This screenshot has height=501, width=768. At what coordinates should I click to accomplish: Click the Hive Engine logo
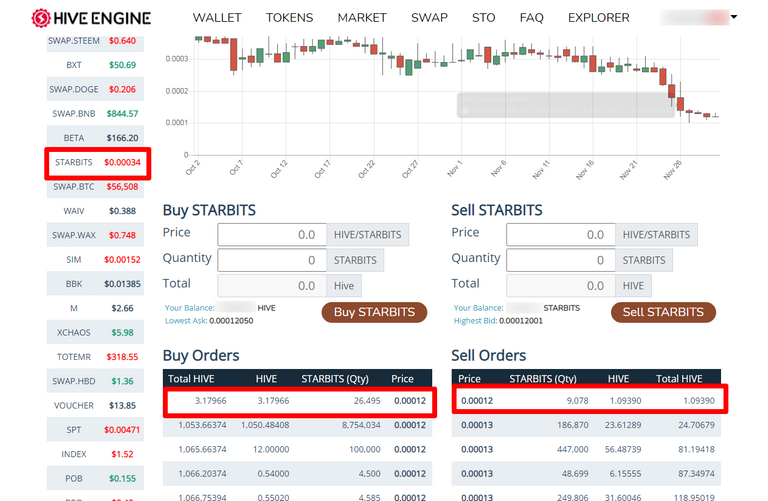point(91,18)
